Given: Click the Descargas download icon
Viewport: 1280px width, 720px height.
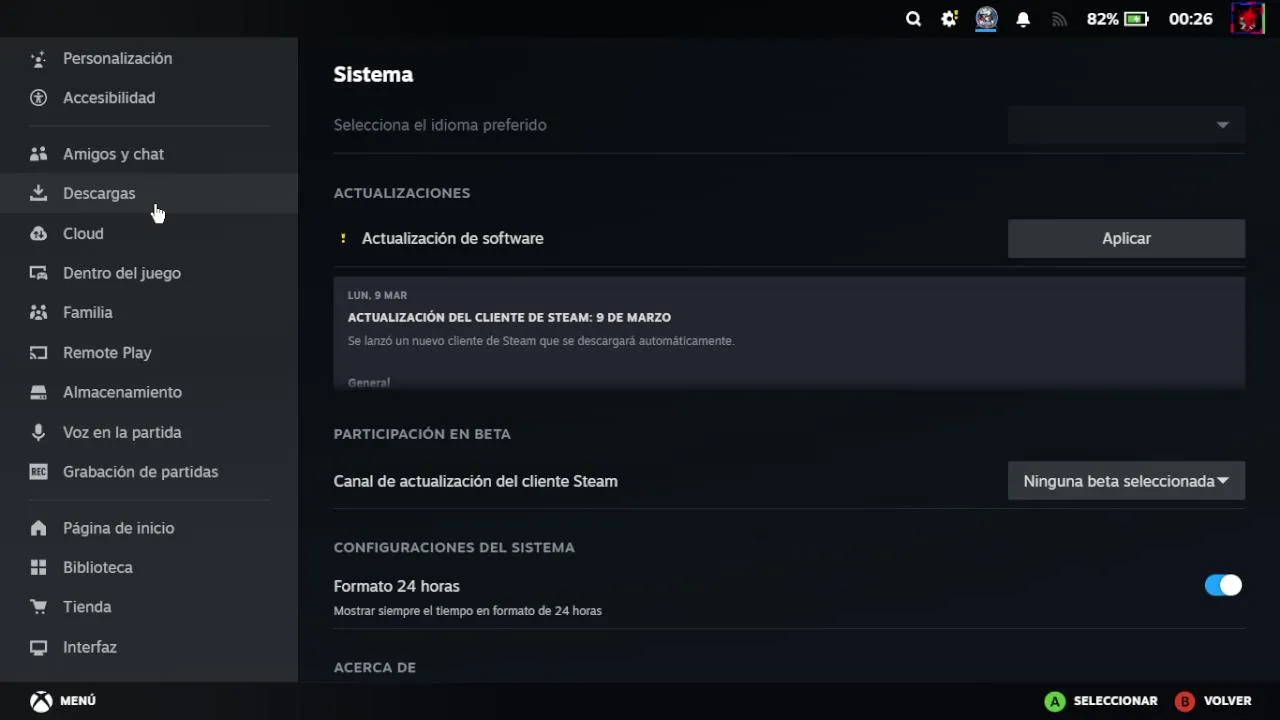Looking at the screenshot, I should [39, 193].
